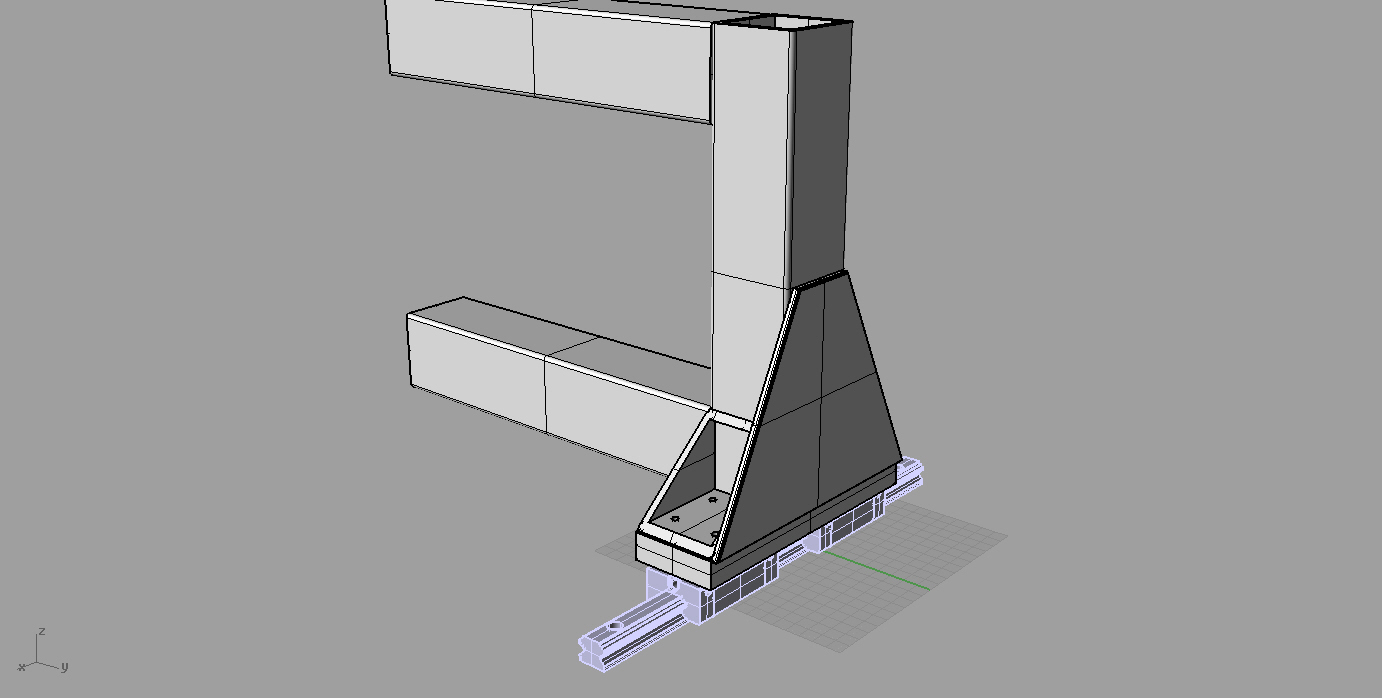The image size is (1382, 698).
Task: Pick the rear bolt hole inside the bracket base
Action: pyautogui.click(x=712, y=499)
